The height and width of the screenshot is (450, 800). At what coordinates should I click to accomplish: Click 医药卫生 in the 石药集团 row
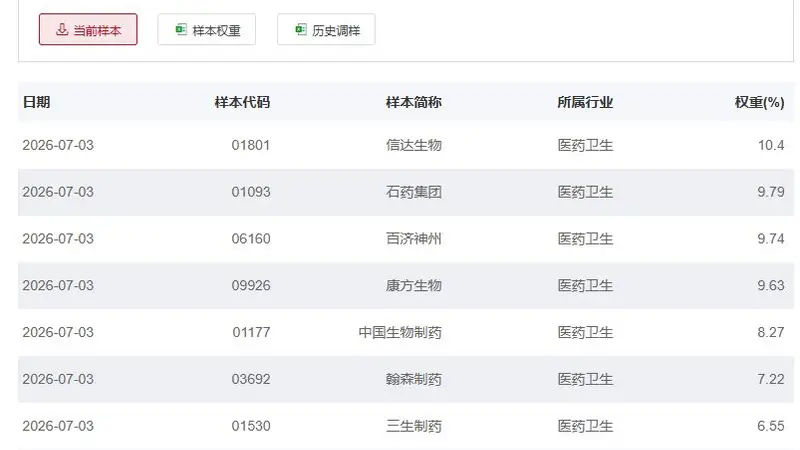point(585,192)
